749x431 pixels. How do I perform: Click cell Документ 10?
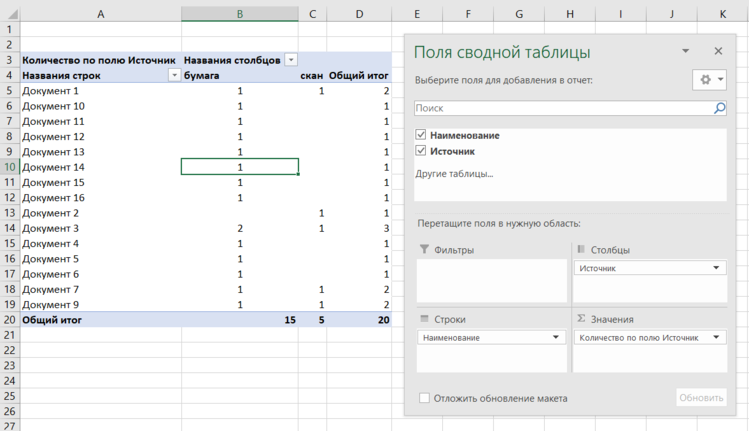(101, 106)
